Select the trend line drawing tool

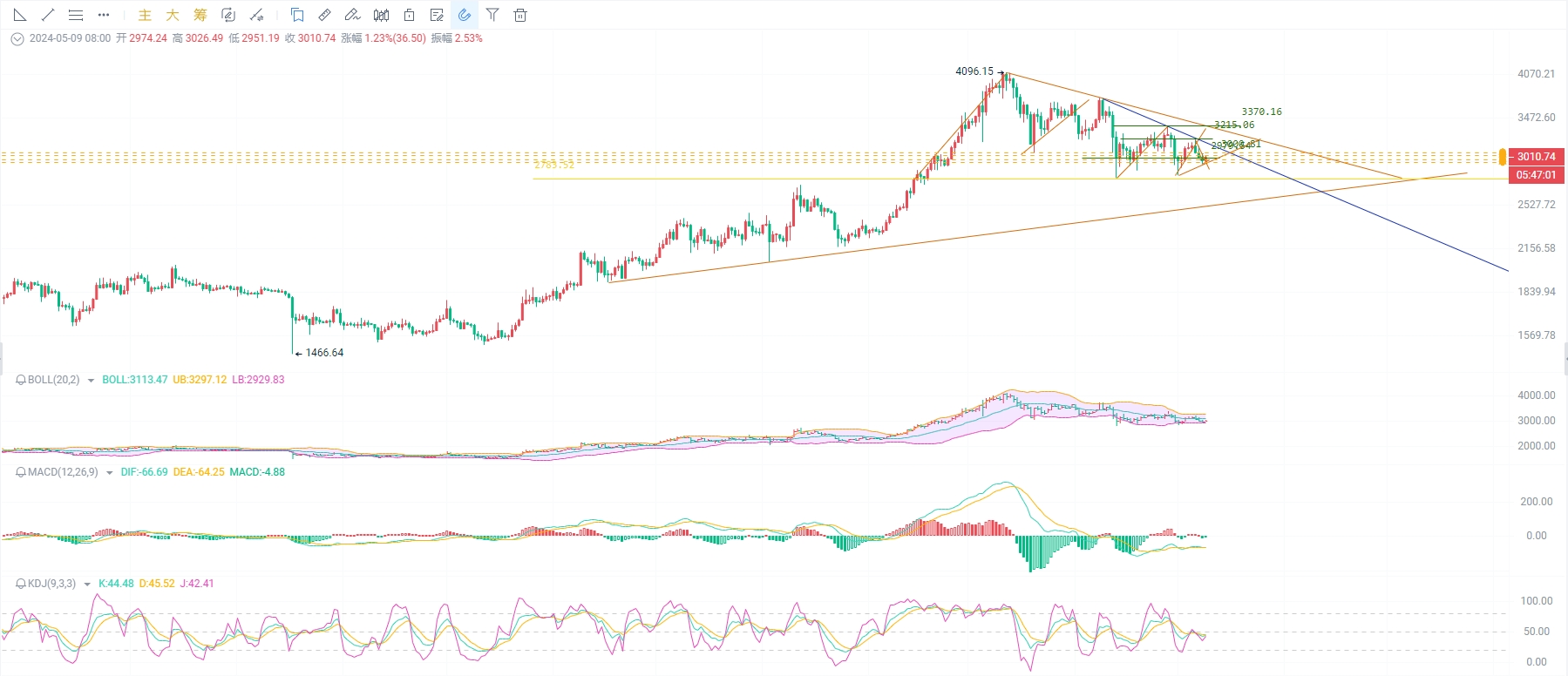pyautogui.click(x=48, y=15)
